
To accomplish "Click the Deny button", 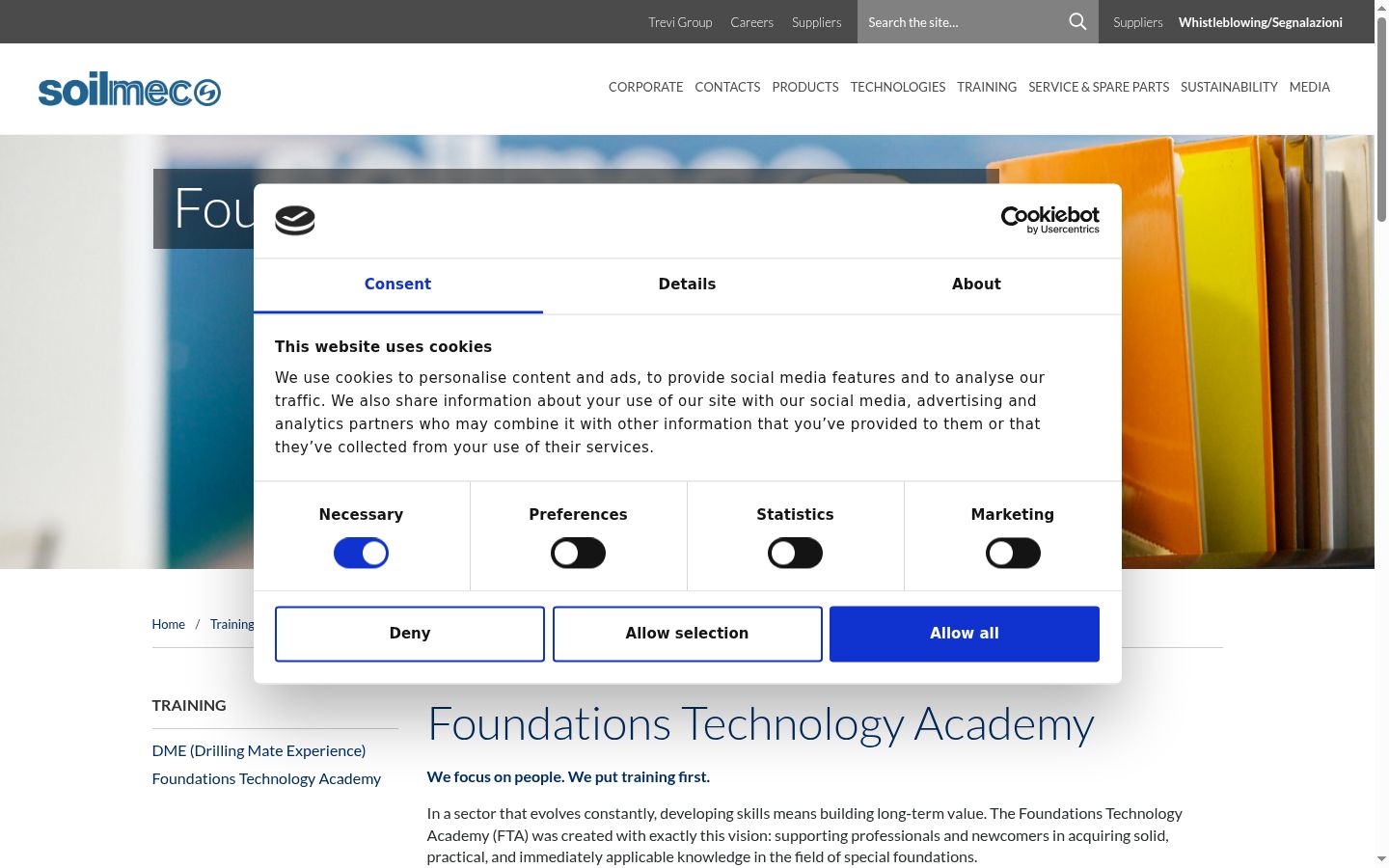I will click(410, 634).
